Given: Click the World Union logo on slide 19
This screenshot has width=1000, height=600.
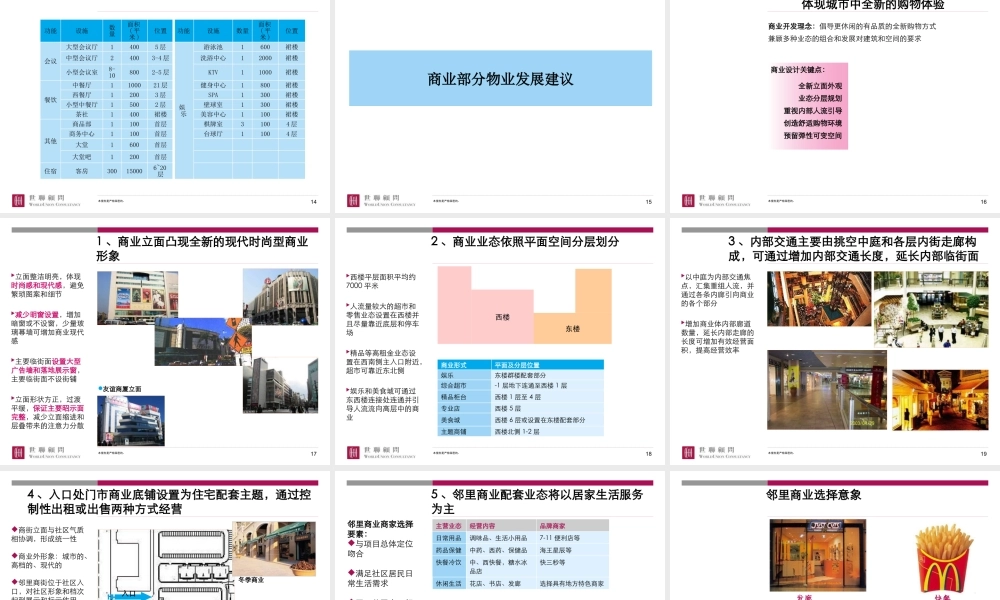Looking at the screenshot, I should click(x=712, y=451).
